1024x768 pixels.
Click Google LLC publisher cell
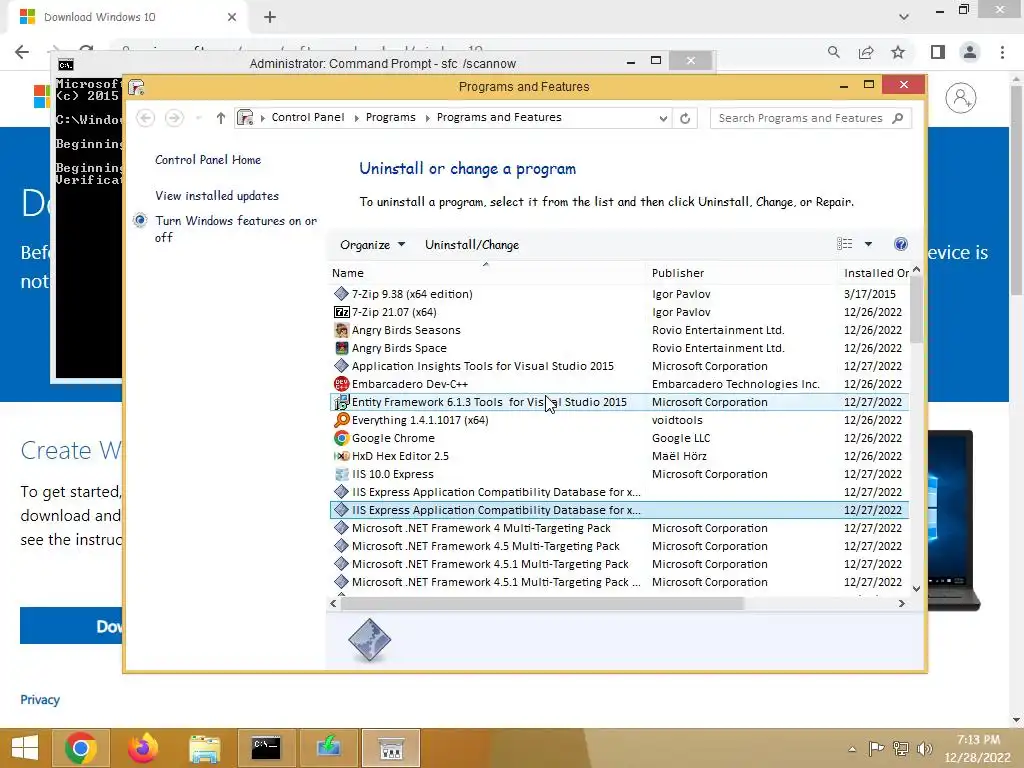[681, 438]
